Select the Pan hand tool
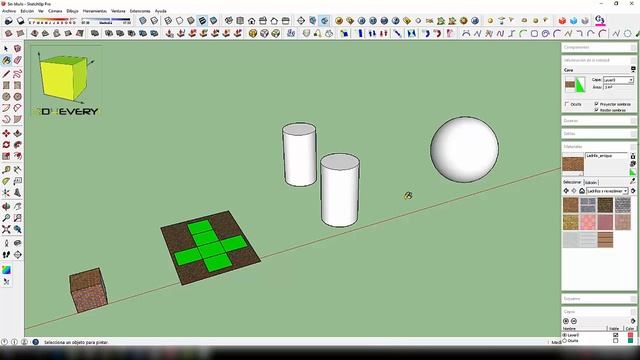The height and width of the screenshot is (360, 640). pos(17,207)
